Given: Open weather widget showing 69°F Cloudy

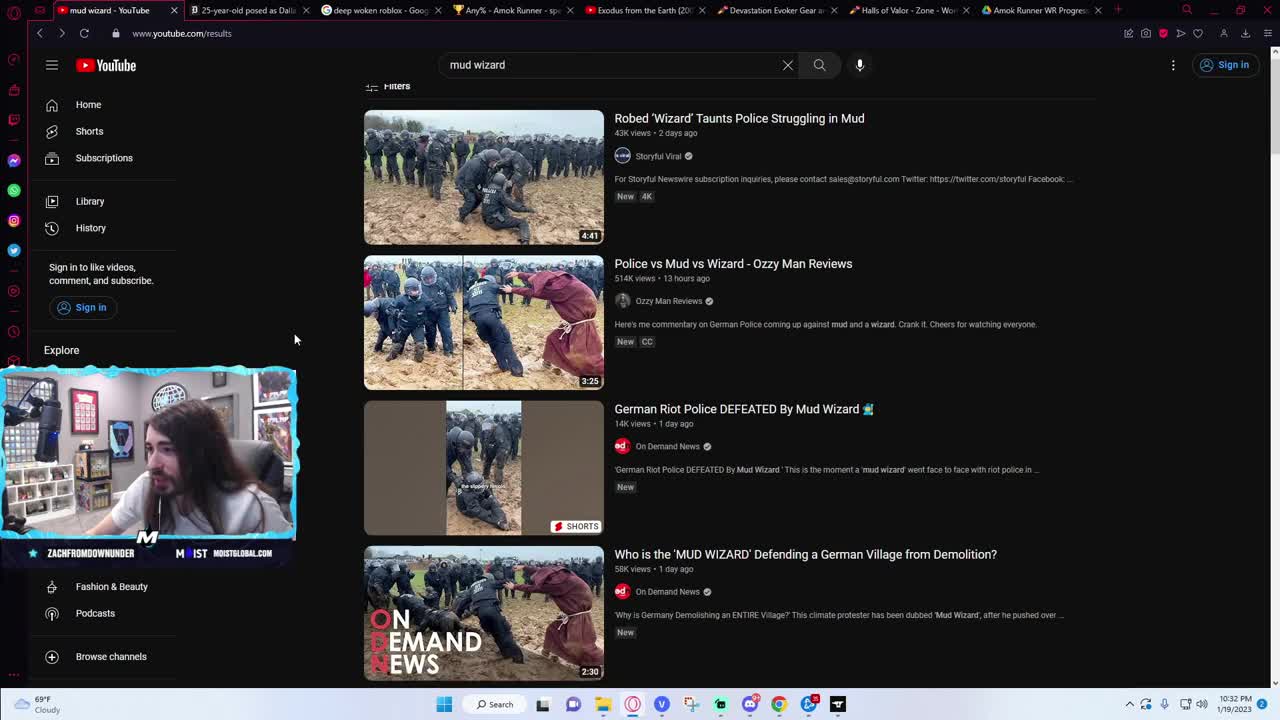Looking at the screenshot, I should [x=36, y=704].
